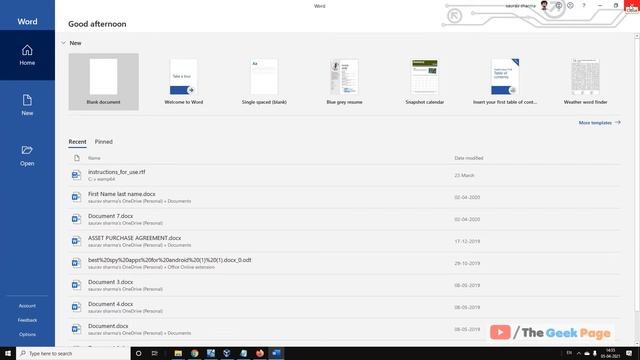Open Document 3.docx
This screenshot has width=640, height=360.
(x=344, y=286)
